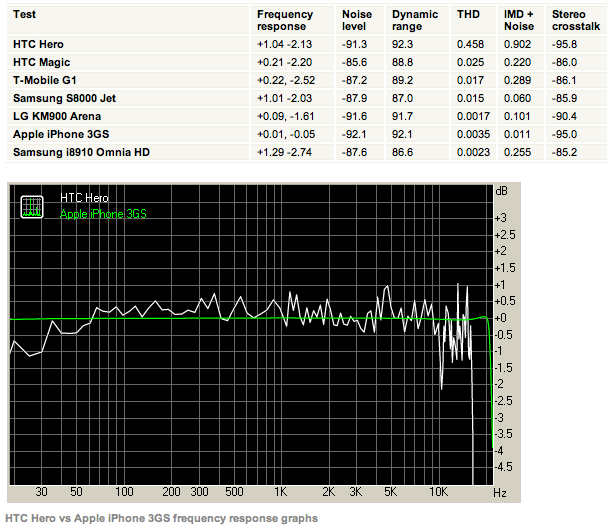Image resolution: width=612 pixels, height=529 pixels.
Task: Click the 'dB' axis unit label
Action: 501,191
